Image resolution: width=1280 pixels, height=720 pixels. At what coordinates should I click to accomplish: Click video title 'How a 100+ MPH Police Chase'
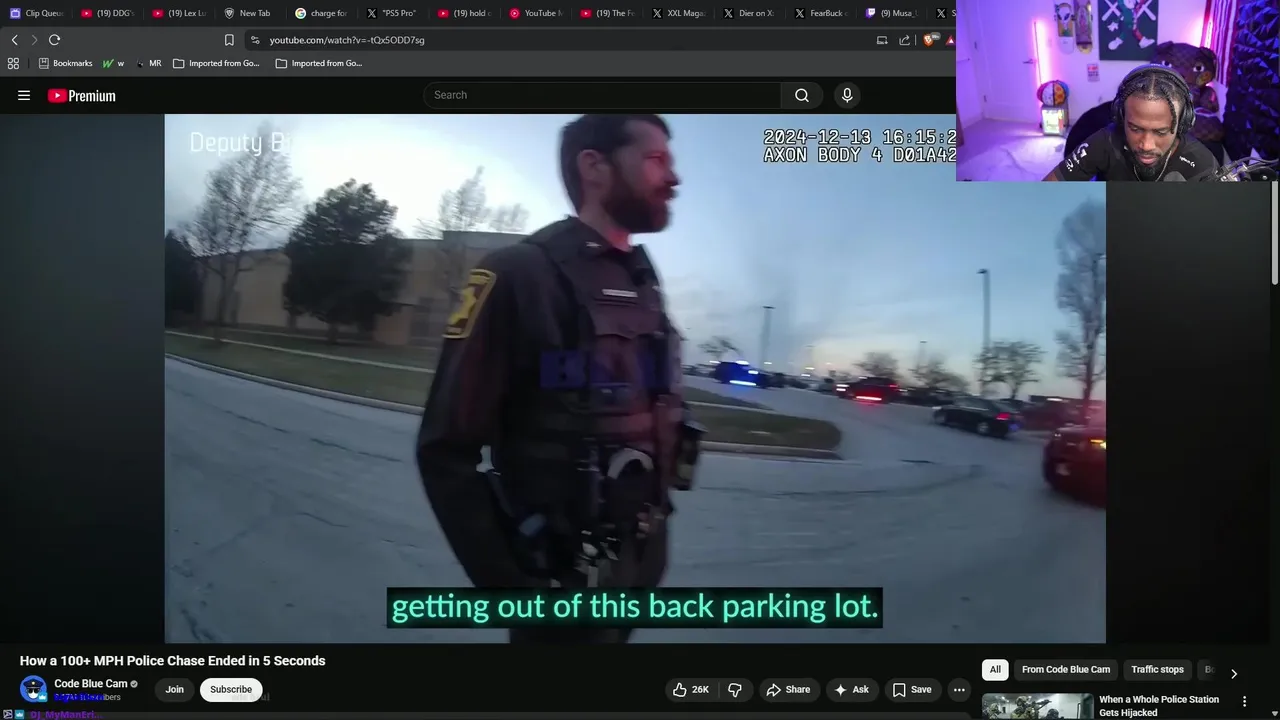(173, 661)
